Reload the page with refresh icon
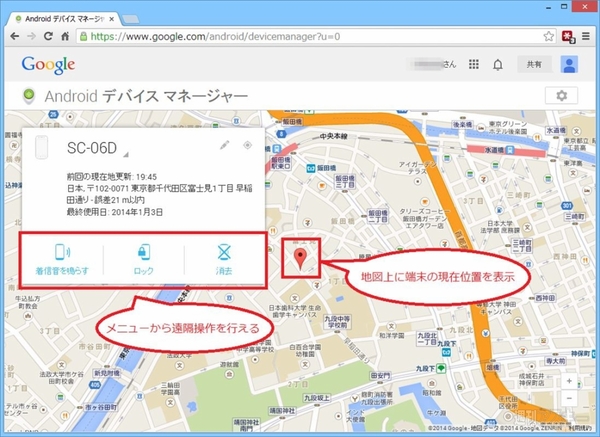The image size is (600, 437). point(48,36)
